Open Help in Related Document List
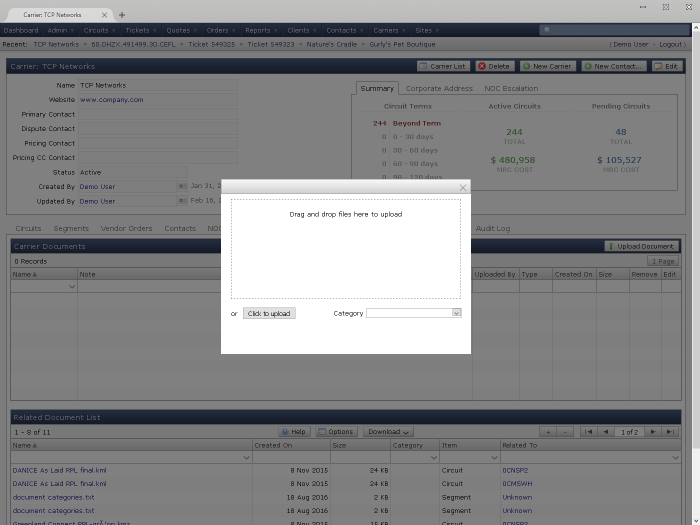Viewport: 700px width, 525px height. coord(294,432)
